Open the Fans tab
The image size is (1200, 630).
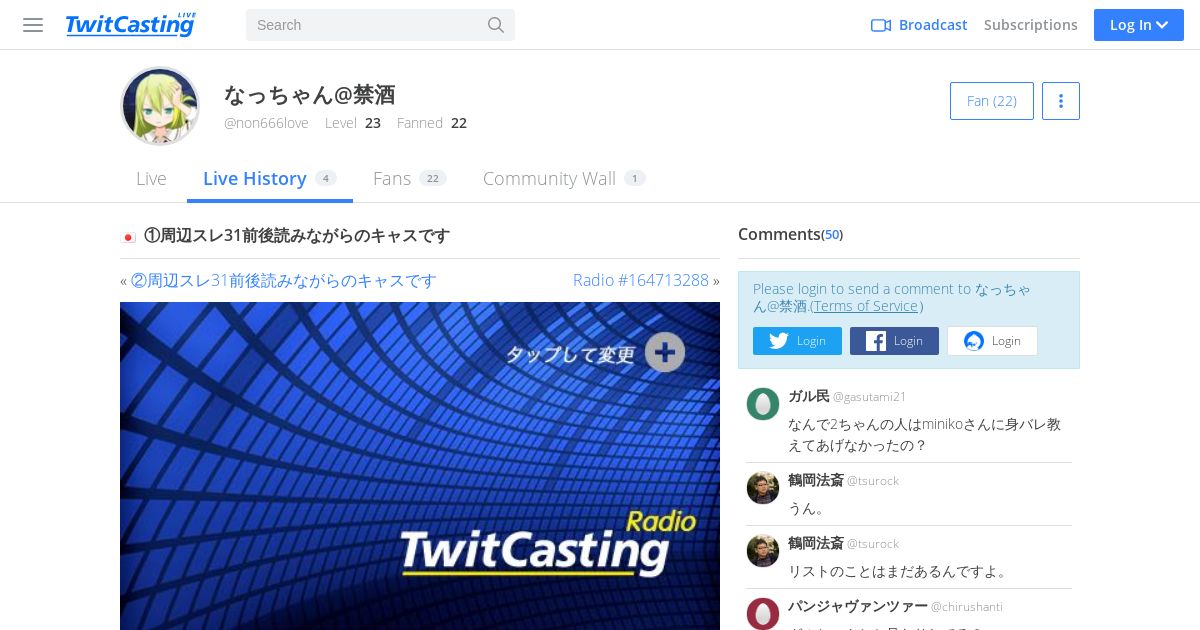409,178
